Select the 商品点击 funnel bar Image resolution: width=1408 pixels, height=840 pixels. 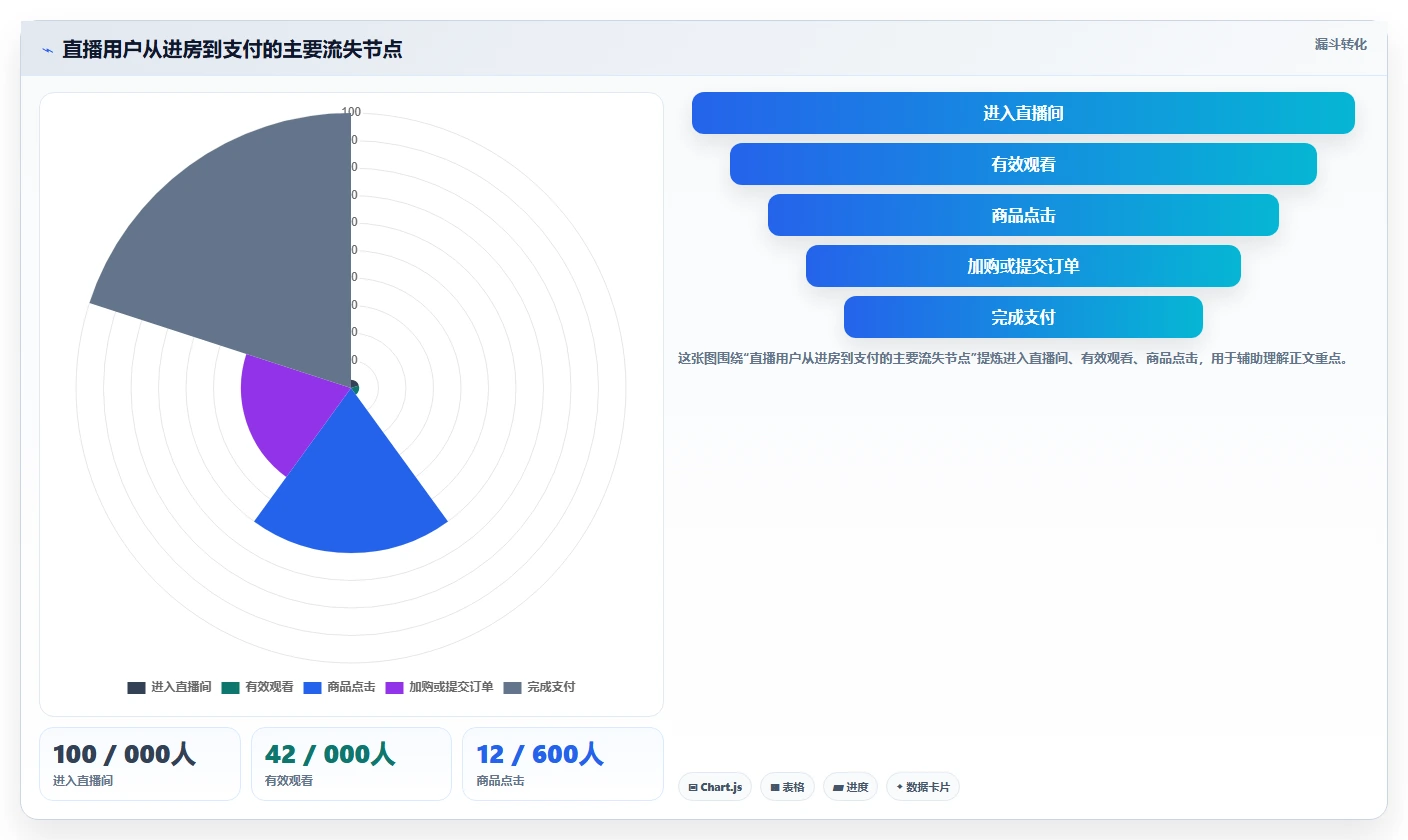pyautogui.click(x=1023, y=215)
